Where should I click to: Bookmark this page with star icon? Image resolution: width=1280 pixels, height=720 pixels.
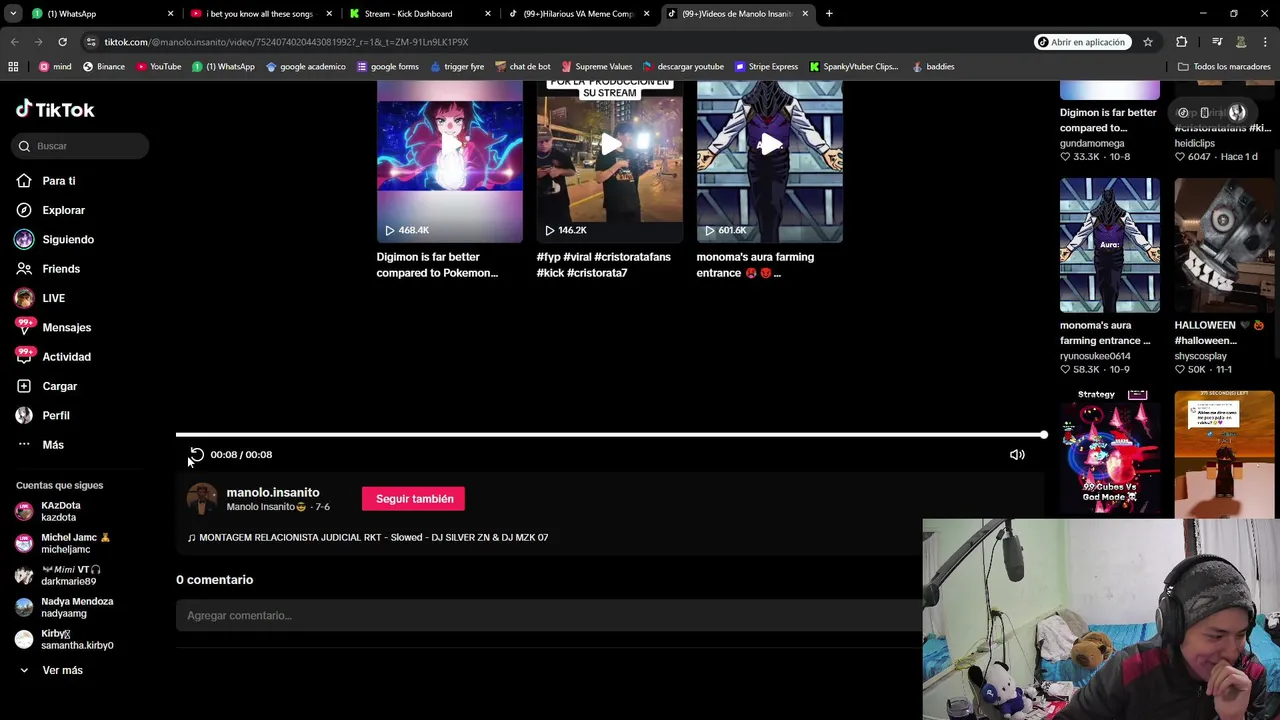tap(1148, 42)
